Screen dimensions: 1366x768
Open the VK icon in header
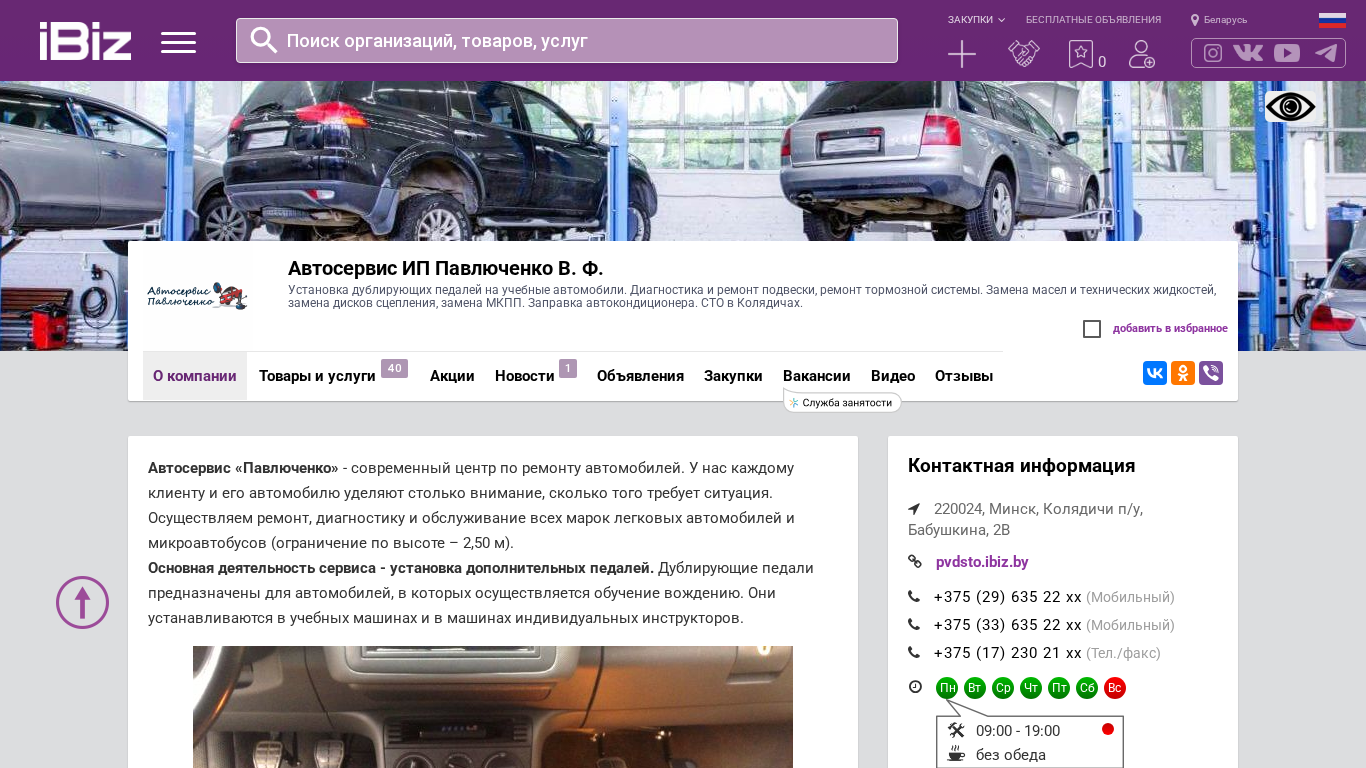click(1248, 53)
